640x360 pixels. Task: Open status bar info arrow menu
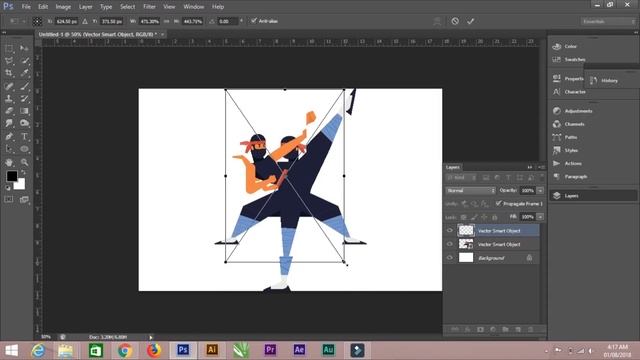(x=151, y=337)
